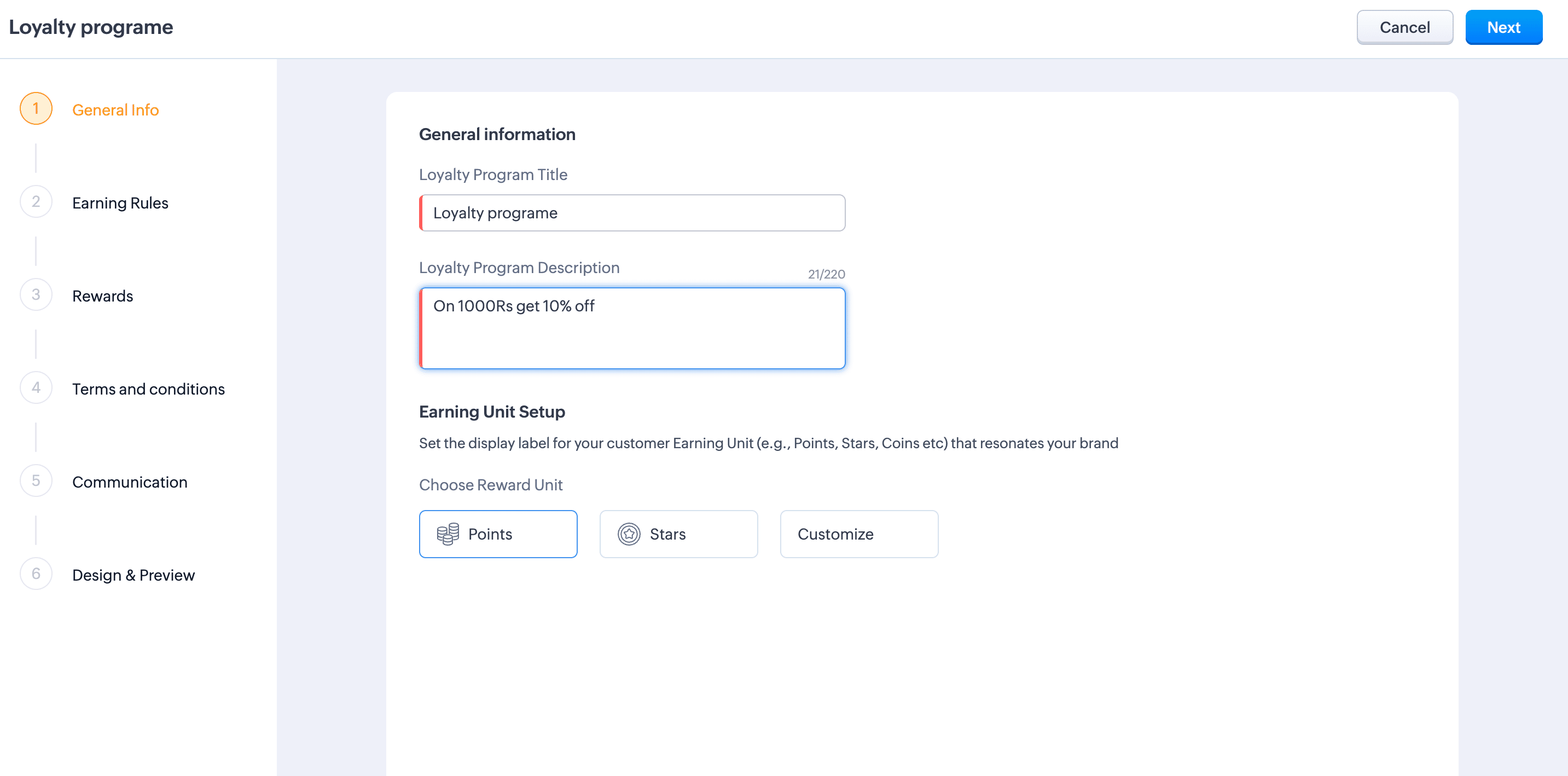This screenshot has height=776, width=1568.
Task: Switch to the Communication step
Action: tap(130, 482)
